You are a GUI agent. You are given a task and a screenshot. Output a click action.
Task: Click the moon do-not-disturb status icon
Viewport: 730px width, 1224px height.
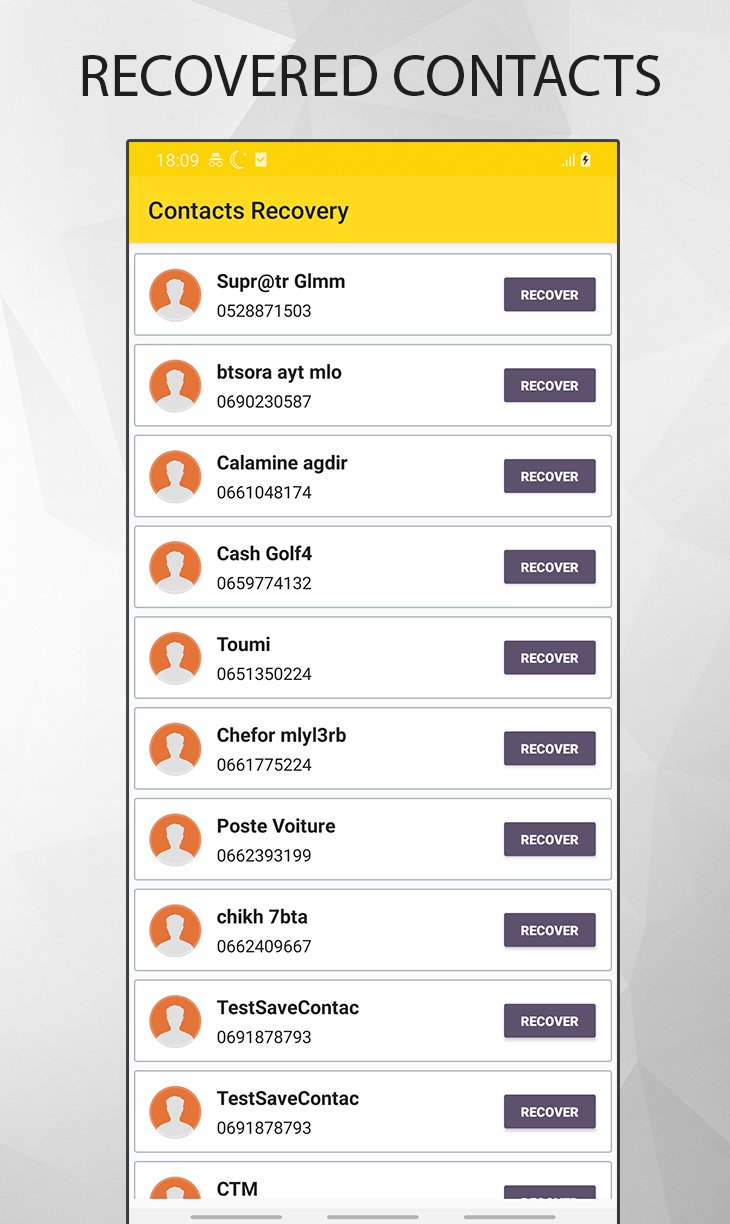point(238,160)
